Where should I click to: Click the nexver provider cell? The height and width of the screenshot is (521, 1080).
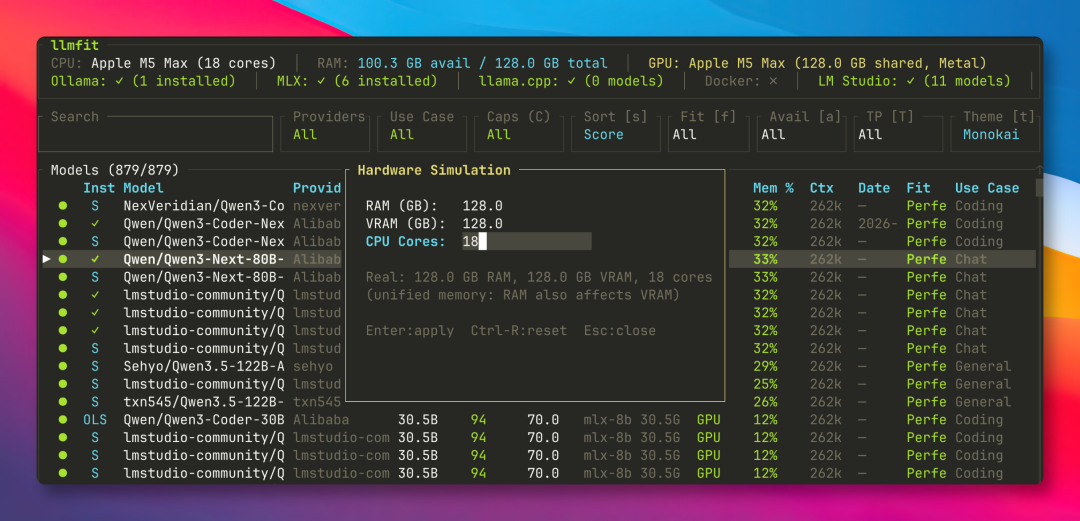[317, 205]
